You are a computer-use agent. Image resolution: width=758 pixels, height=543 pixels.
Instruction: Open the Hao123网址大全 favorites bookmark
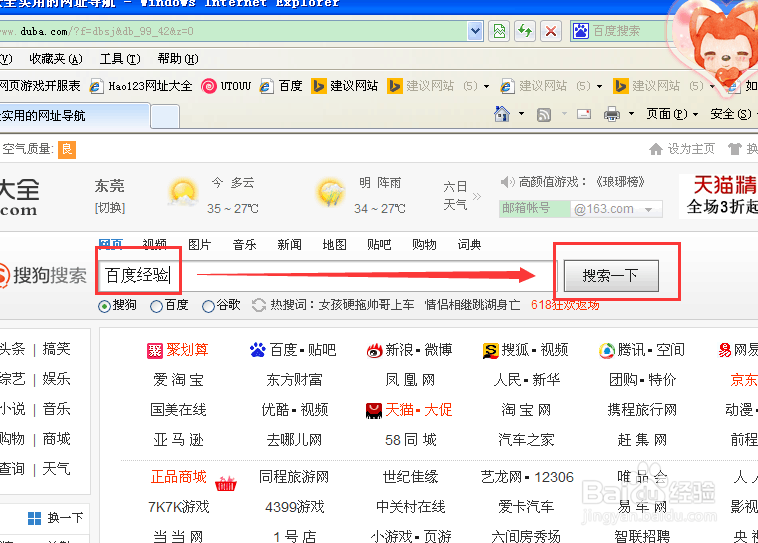pyautogui.click(x=141, y=86)
